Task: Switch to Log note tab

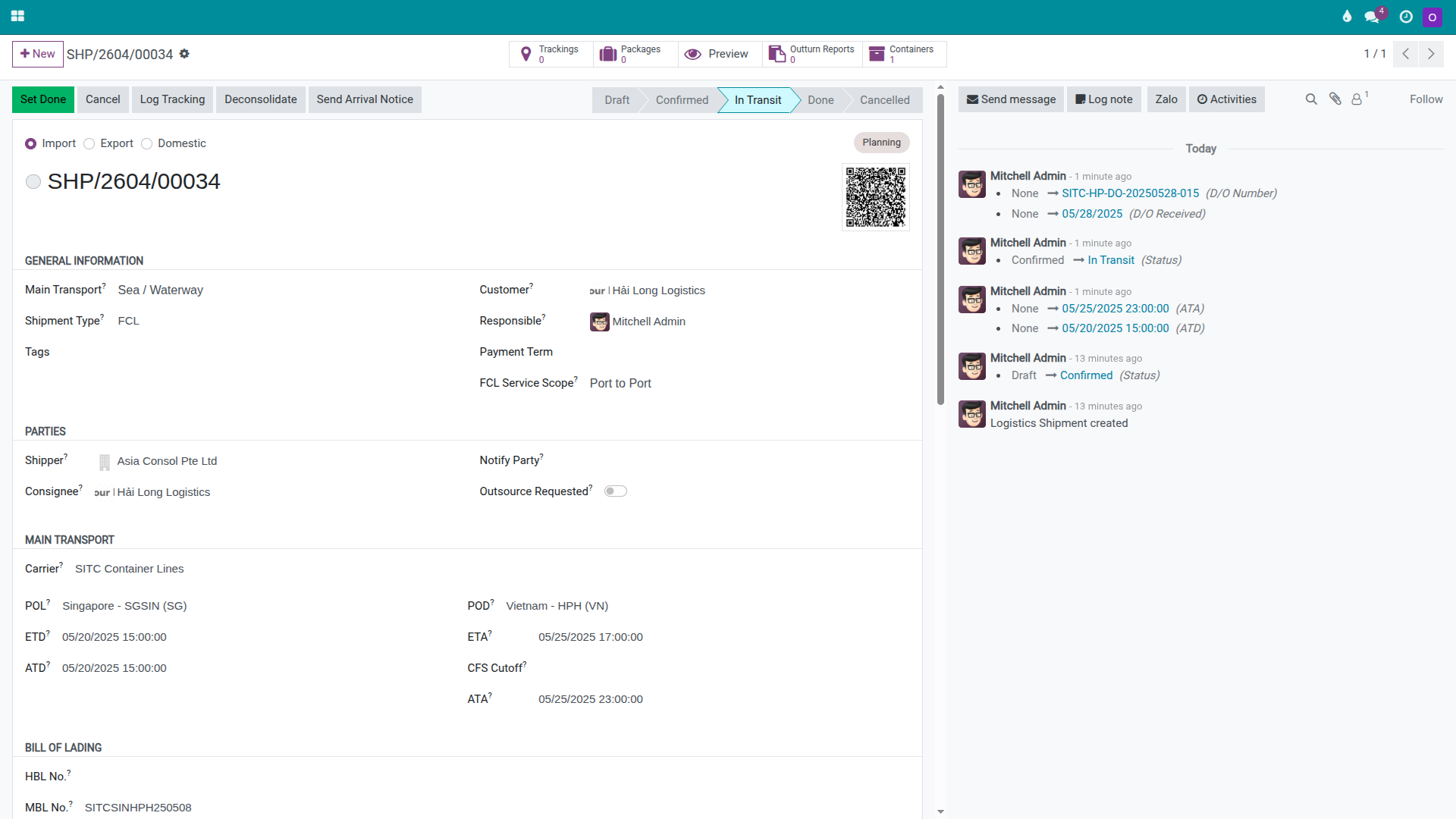Action: pyautogui.click(x=1103, y=99)
